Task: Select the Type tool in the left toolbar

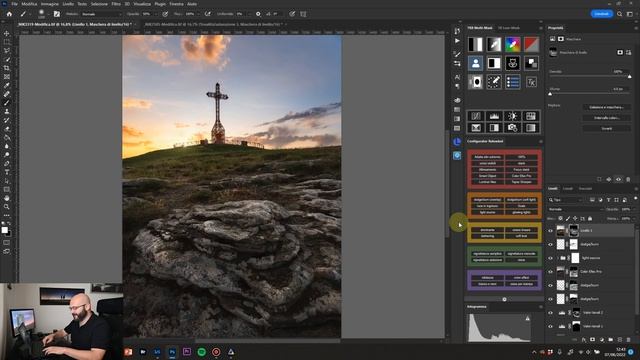Action: (7, 172)
